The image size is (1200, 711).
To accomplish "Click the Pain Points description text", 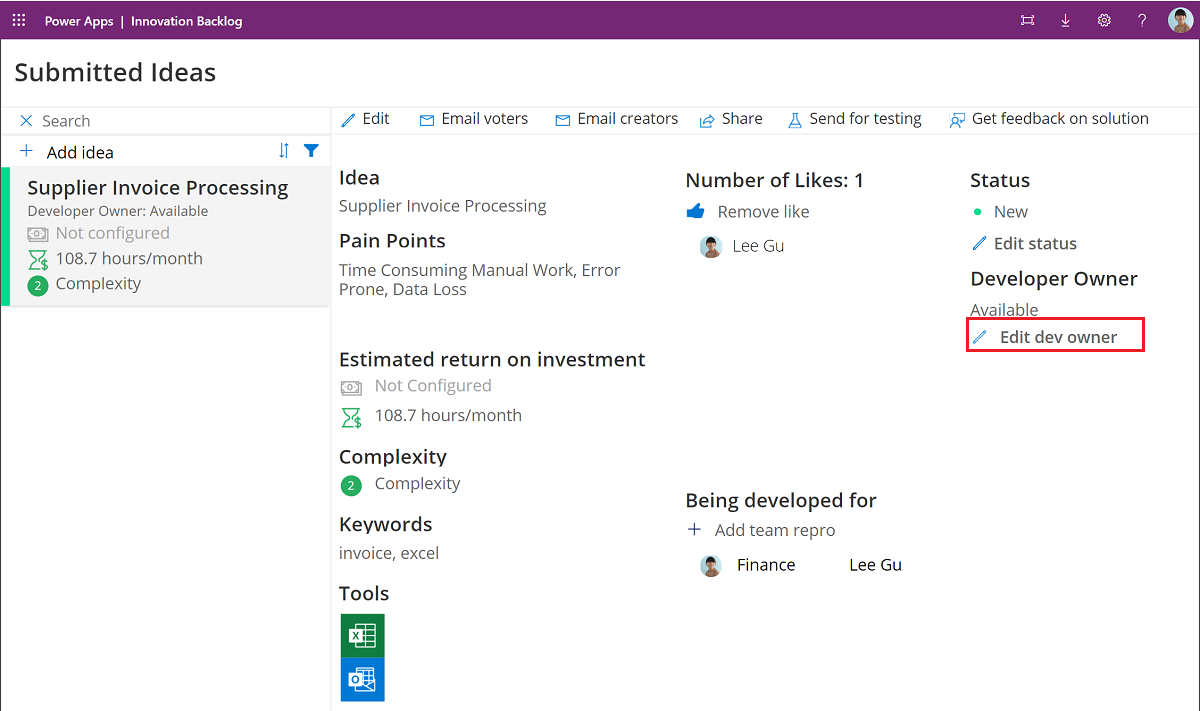I will coord(480,280).
